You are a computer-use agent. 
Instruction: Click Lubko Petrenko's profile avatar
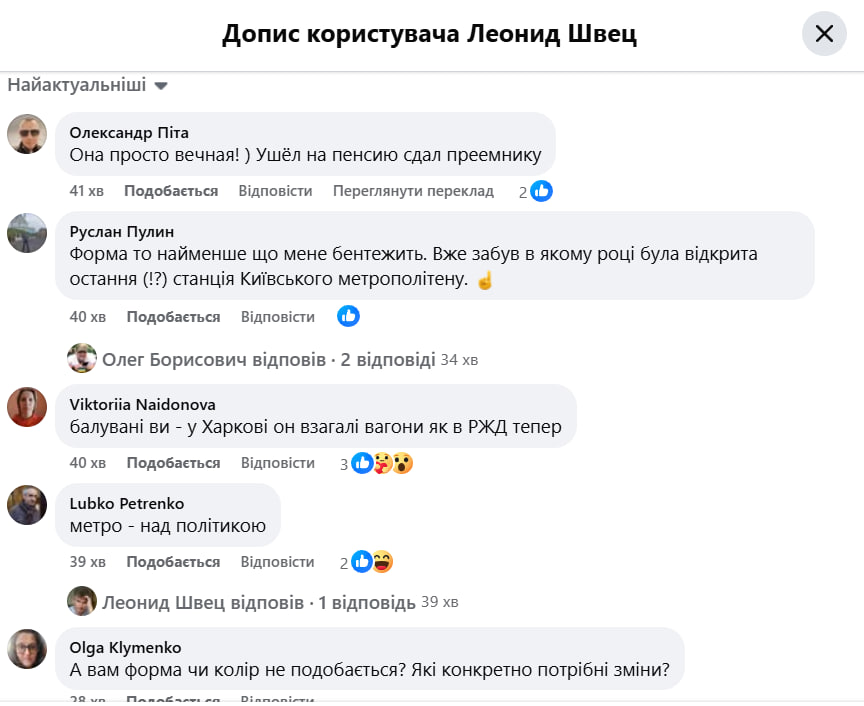(27, 505)
